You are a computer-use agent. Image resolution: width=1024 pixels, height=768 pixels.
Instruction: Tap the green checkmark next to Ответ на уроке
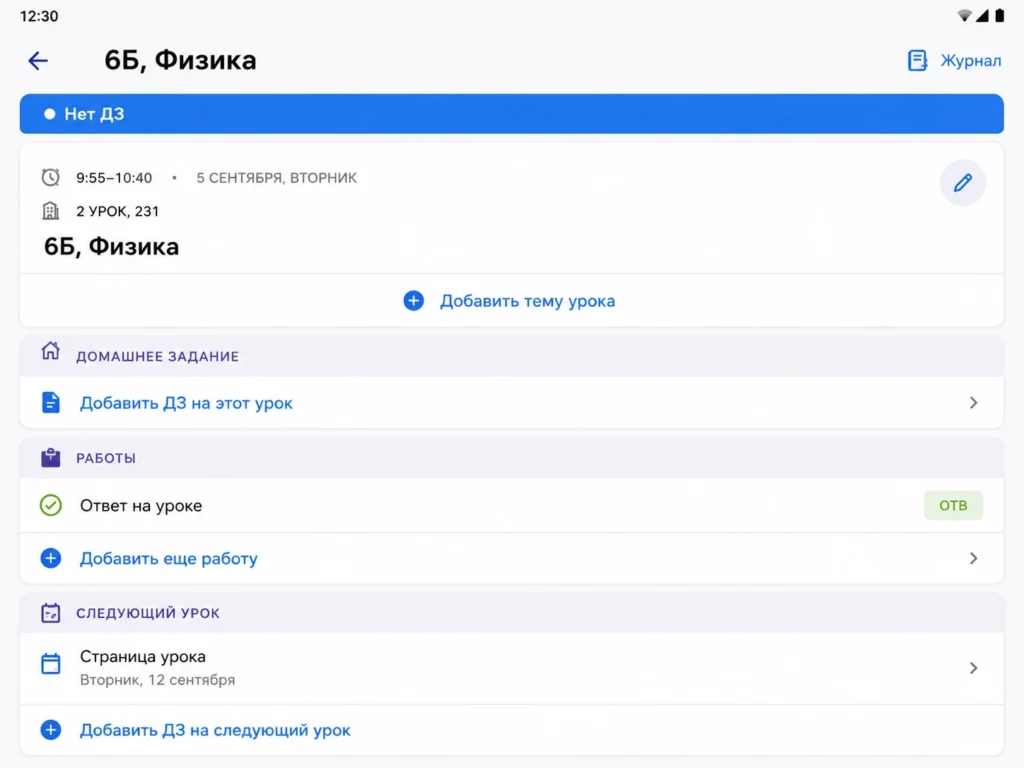click(x=50, y=505)
